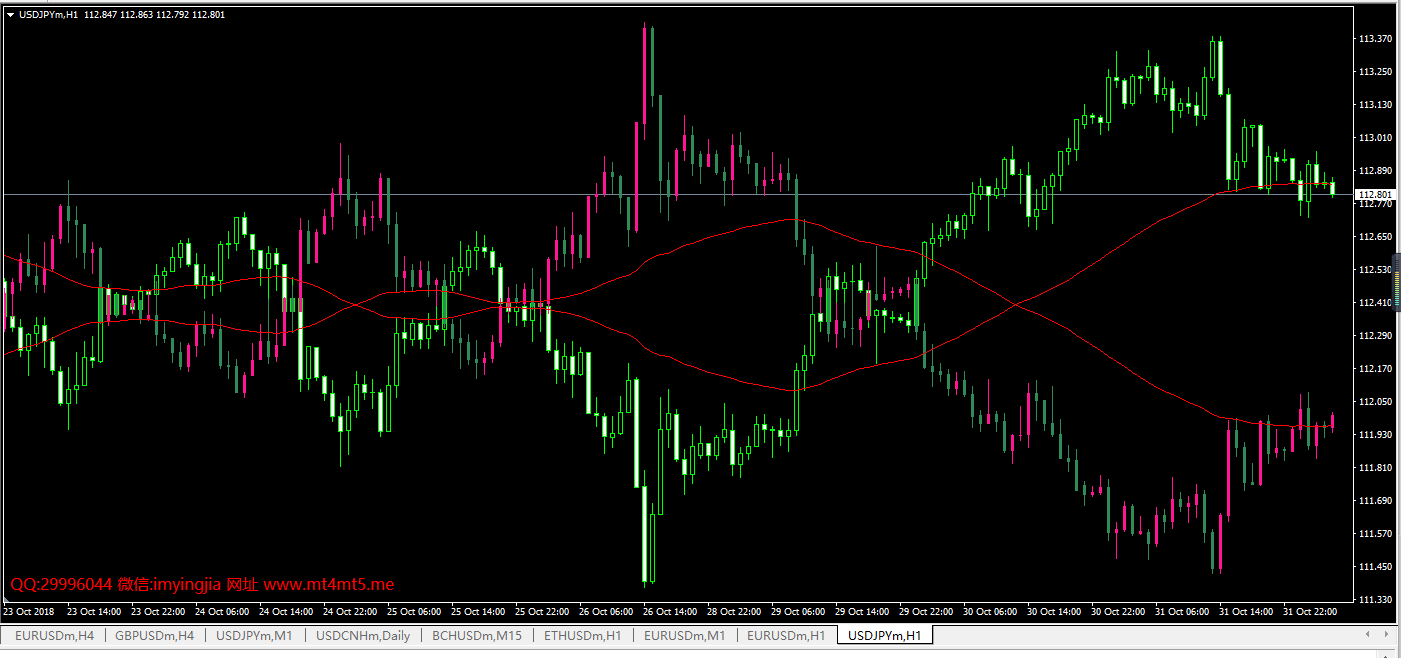Click the USDJPYm,H1 symbol title text
1401x658 pixels.
(x=49, y=15)
